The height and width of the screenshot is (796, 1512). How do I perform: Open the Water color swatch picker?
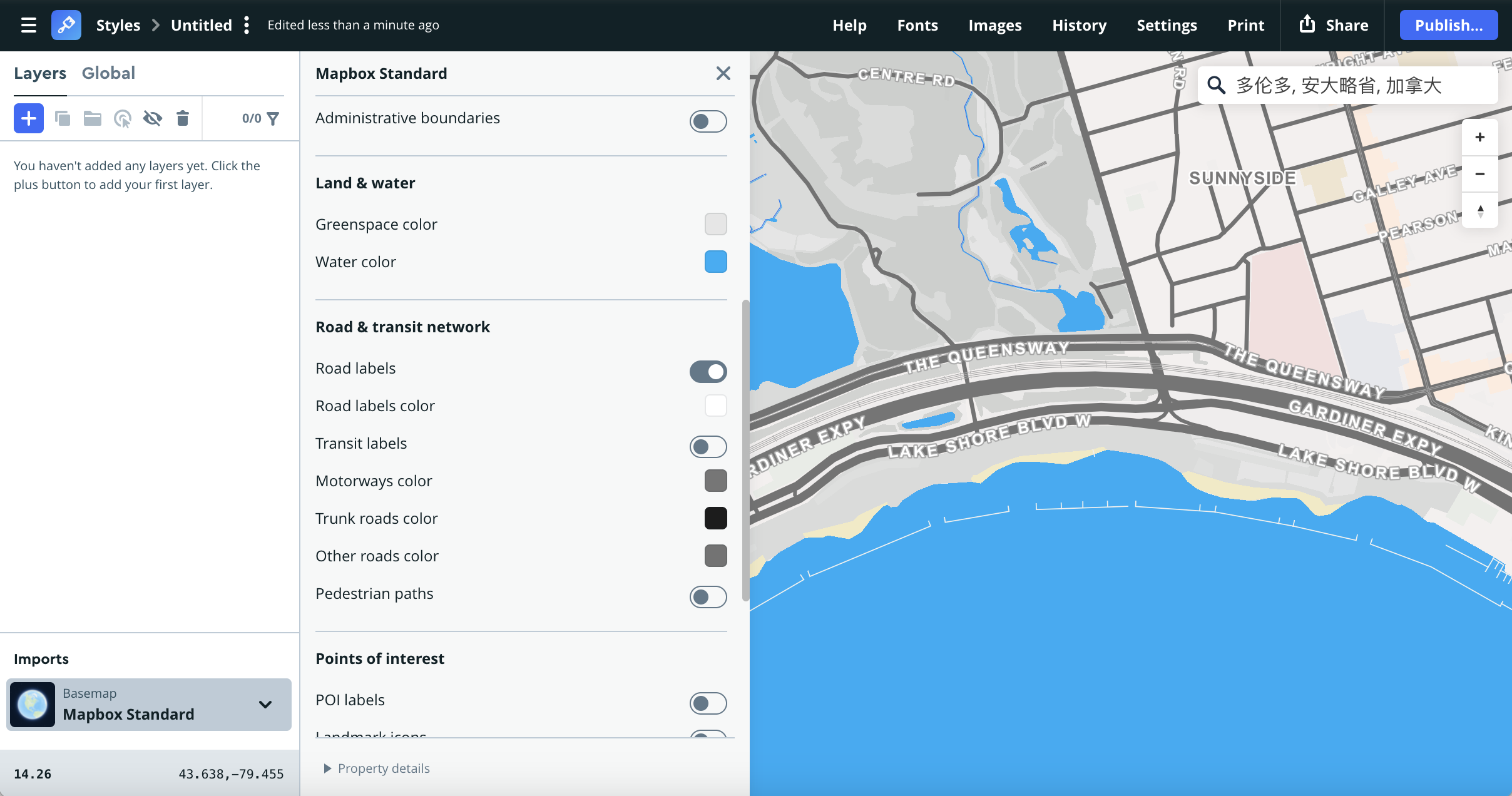pyautogui.click(x=715, y=262)
